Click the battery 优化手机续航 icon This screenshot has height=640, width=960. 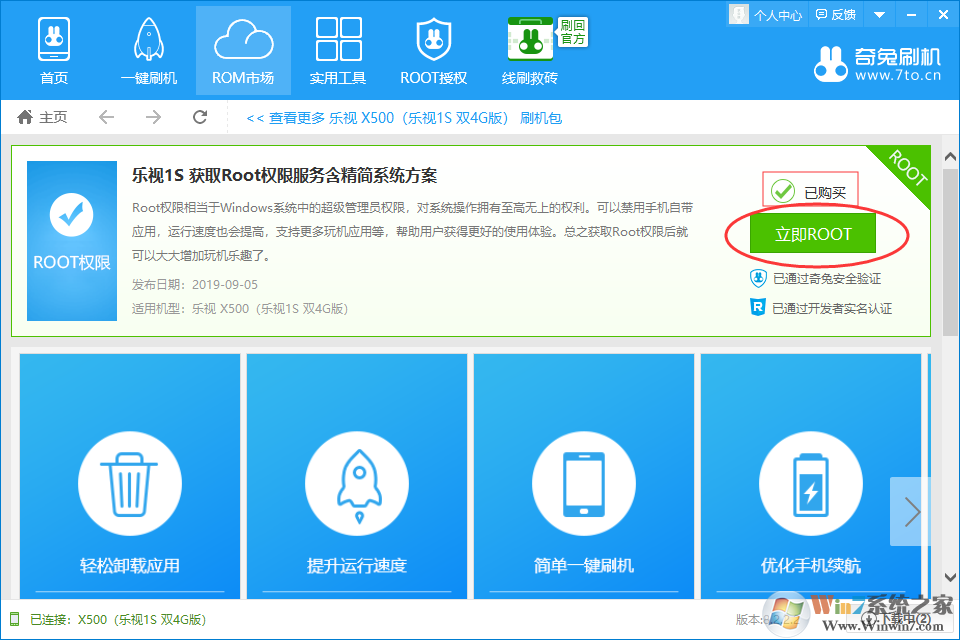[x=811, y=484]
